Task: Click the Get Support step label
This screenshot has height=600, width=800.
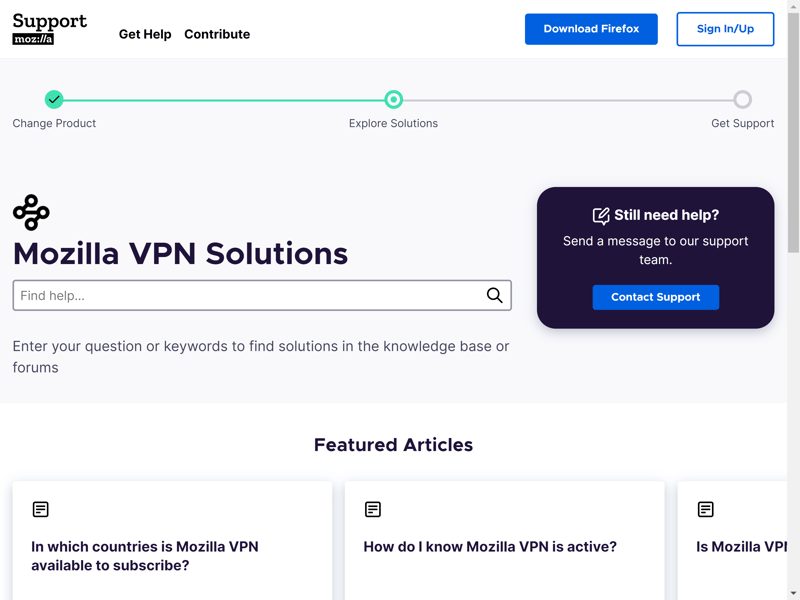Action: click(x=742, y=123)
